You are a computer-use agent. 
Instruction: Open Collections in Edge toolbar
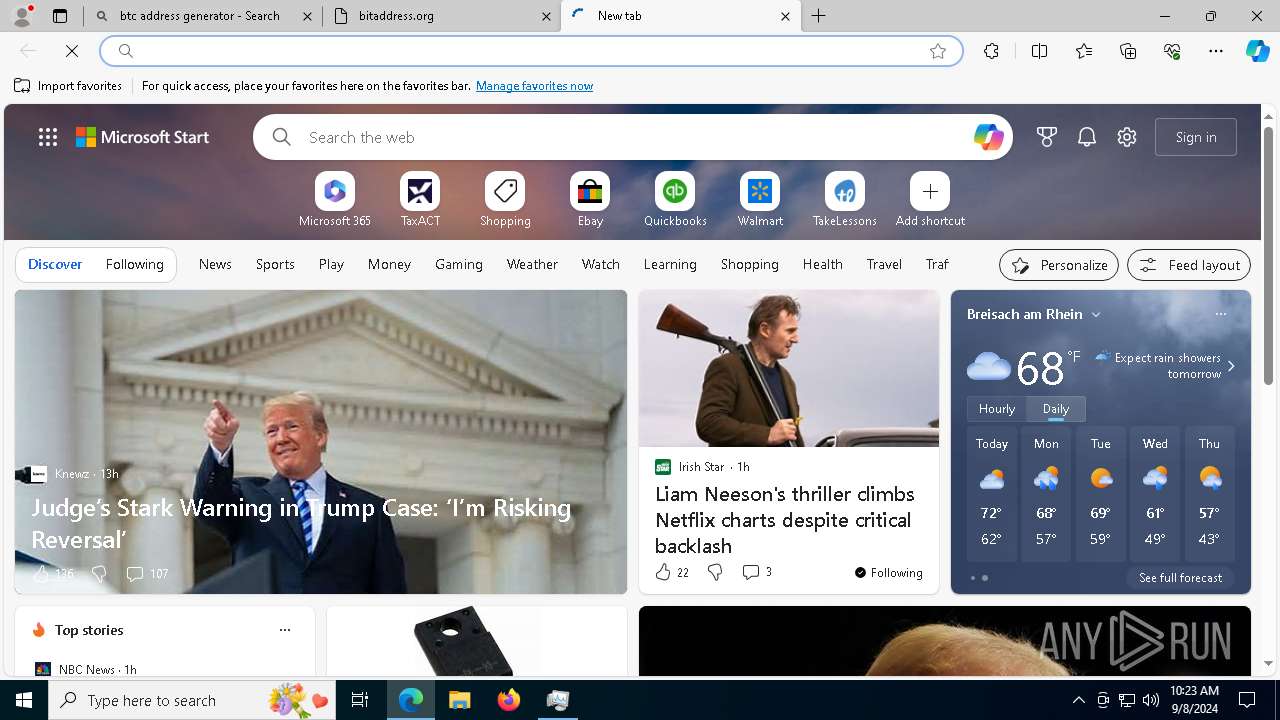1128,51
